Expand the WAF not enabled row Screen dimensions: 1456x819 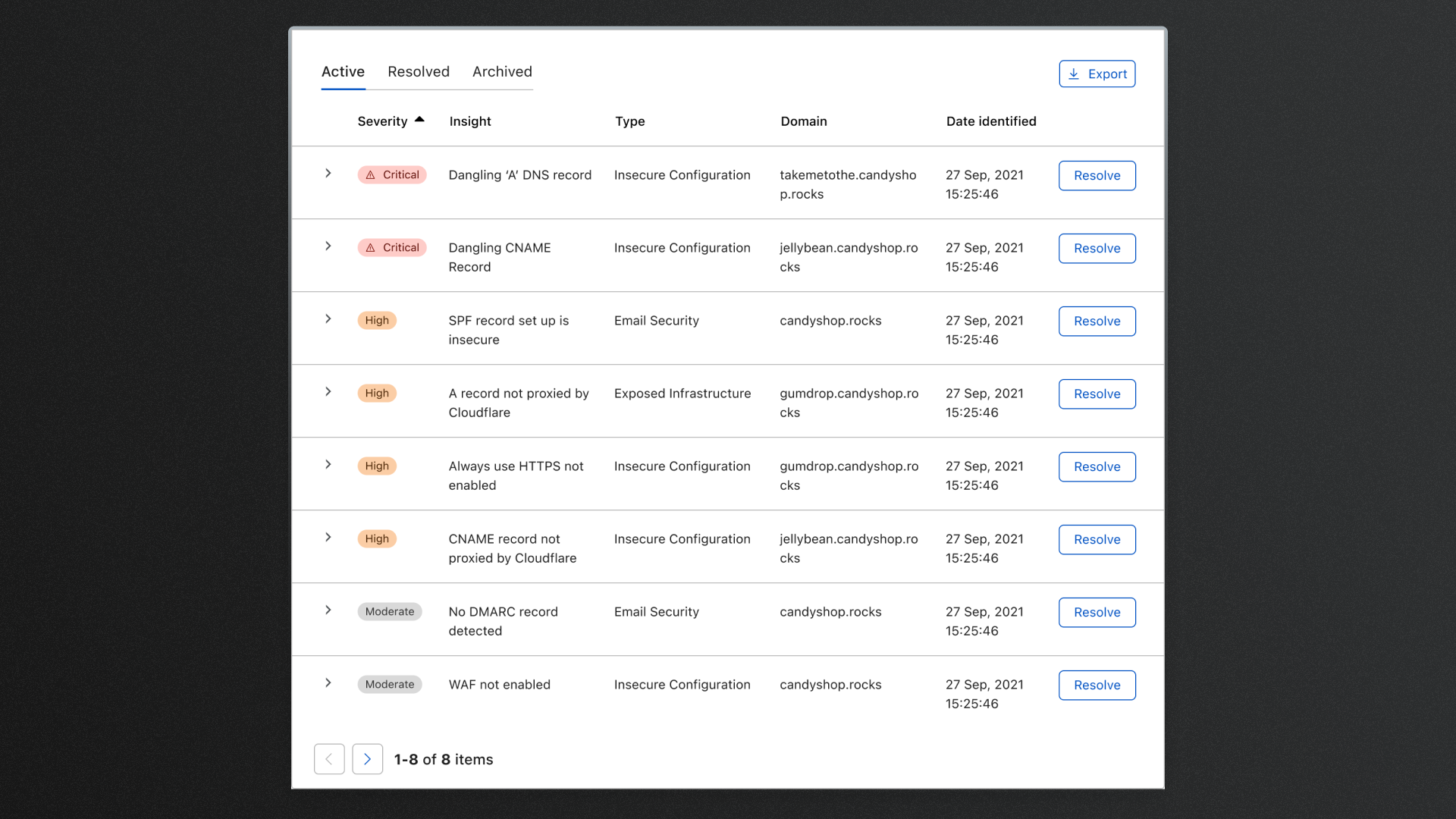328,683
